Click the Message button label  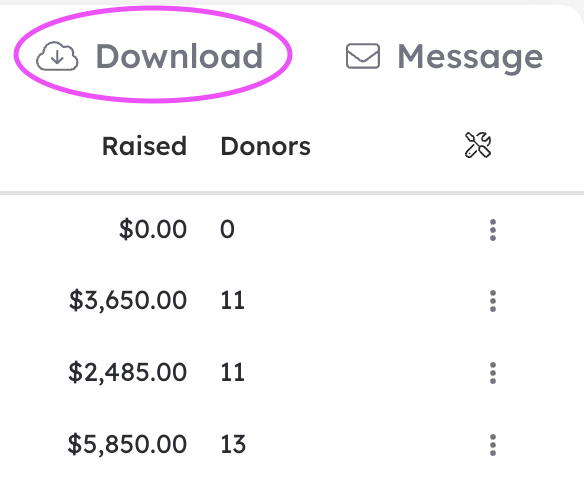(x=470, y=58)
